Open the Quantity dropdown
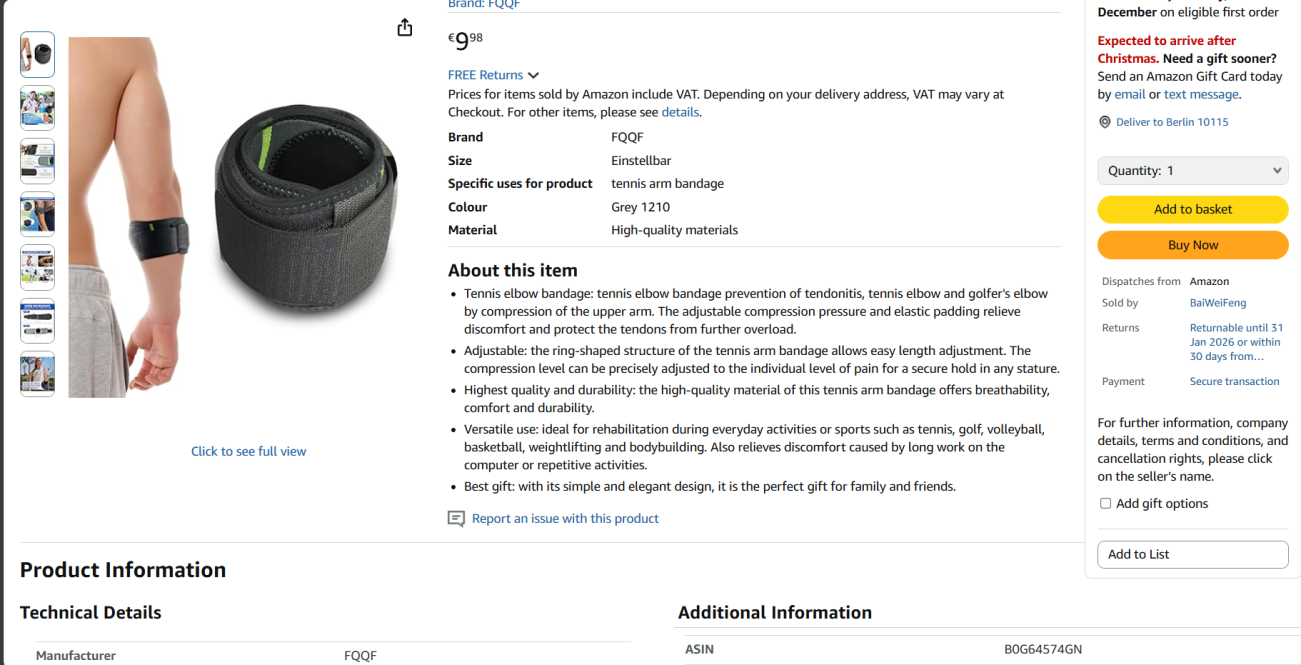Viewport: 1301px width, 665px height. tap(1192, 171)
